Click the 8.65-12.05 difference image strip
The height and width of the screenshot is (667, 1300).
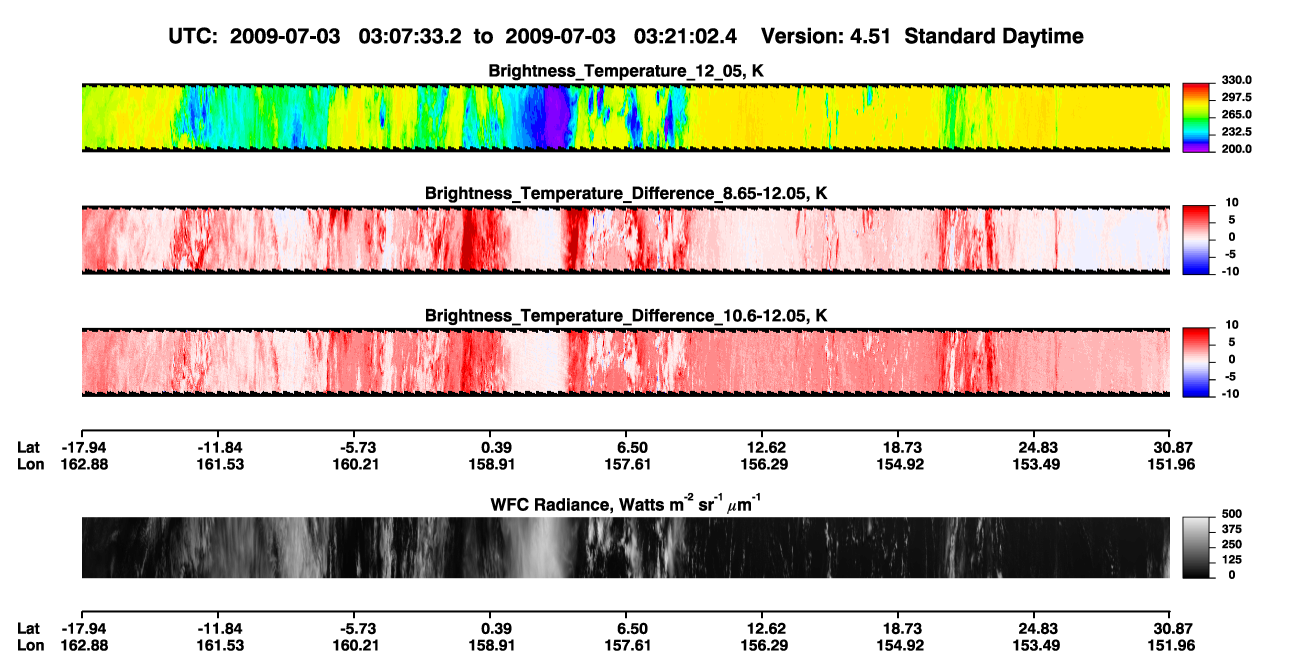[625, 240]
